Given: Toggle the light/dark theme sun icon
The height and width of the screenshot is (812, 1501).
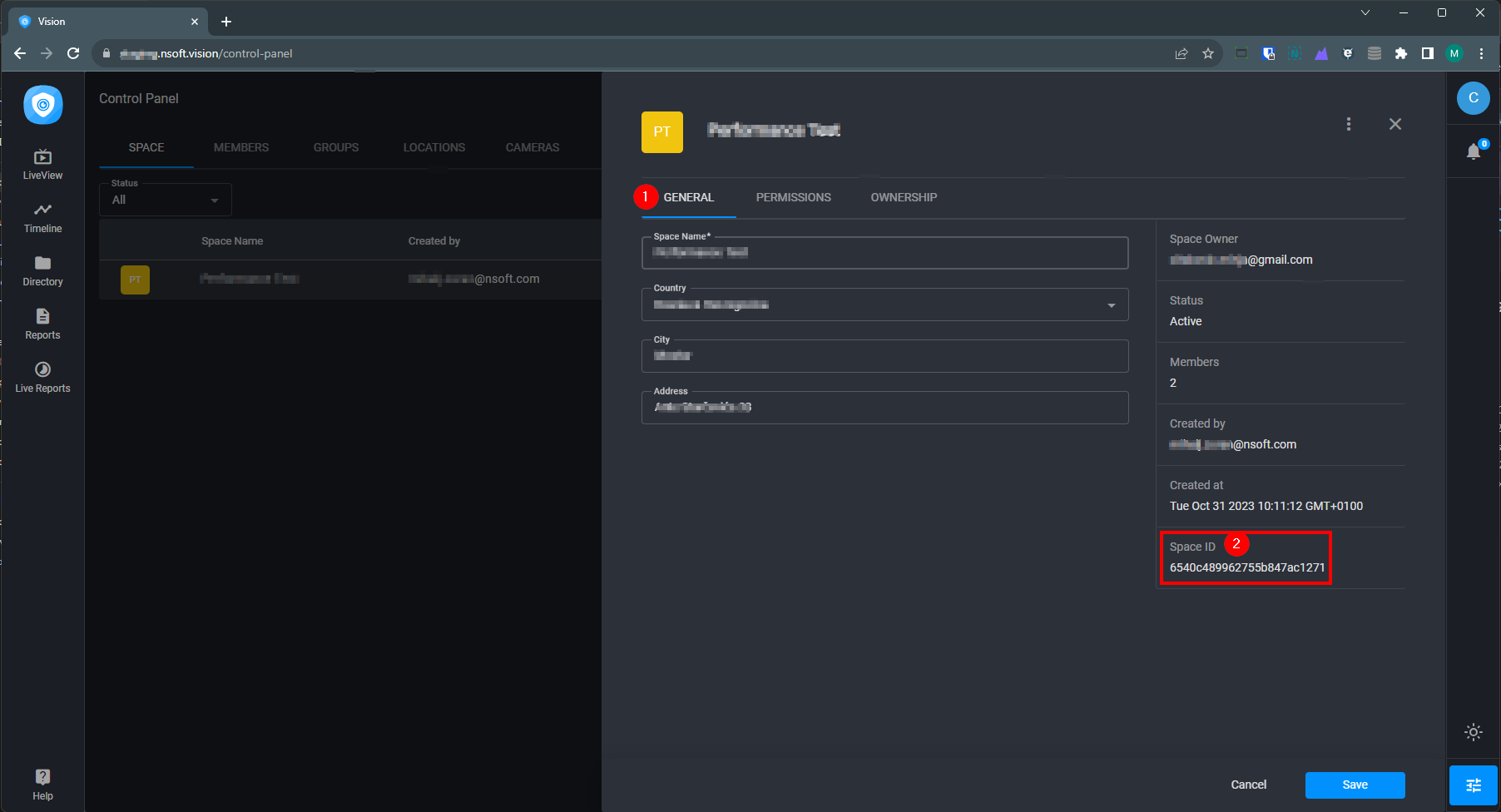Looking at the screenshot, I should tap(1474, 732).
